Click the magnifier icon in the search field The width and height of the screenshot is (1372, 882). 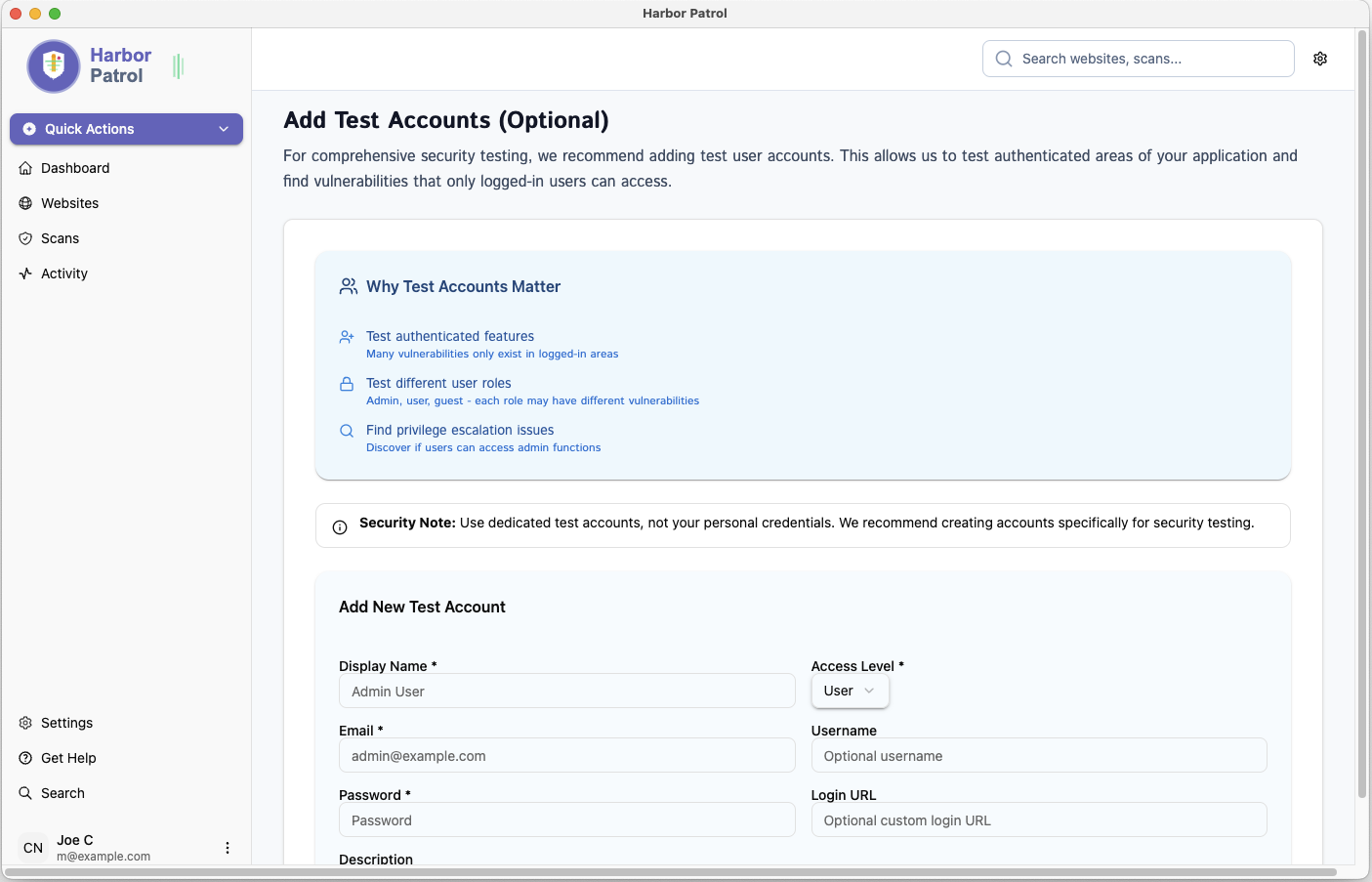(x=1003, y=59)
